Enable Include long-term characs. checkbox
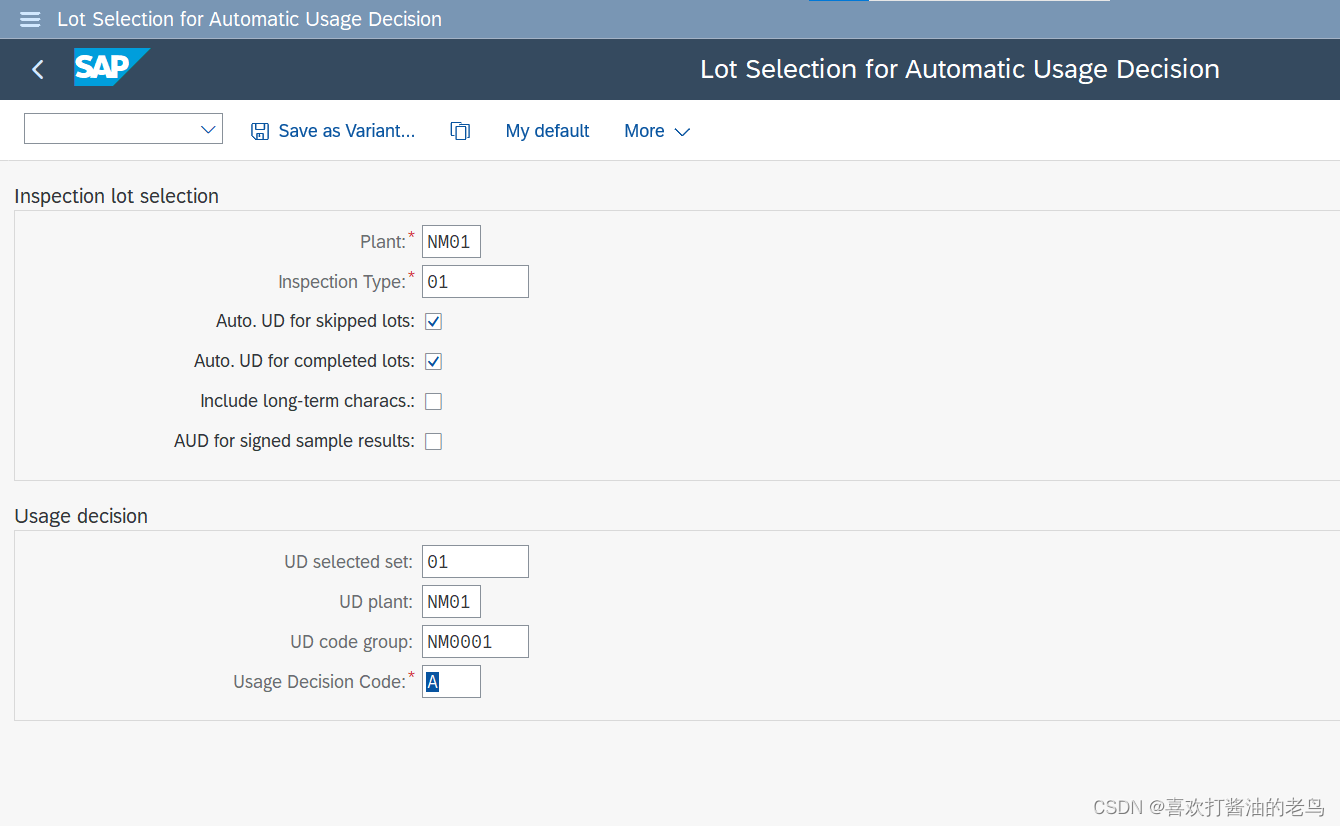The image size is (1340, 826). (x=433, y=401)
